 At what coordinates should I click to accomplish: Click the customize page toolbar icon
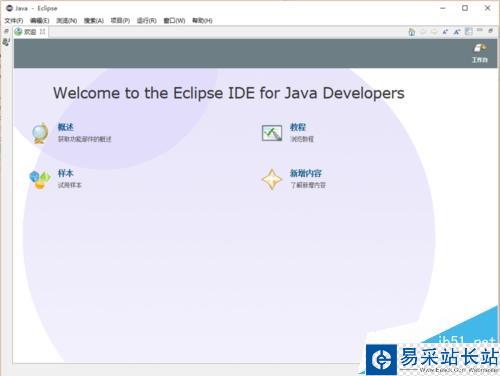tap(469, 32)
